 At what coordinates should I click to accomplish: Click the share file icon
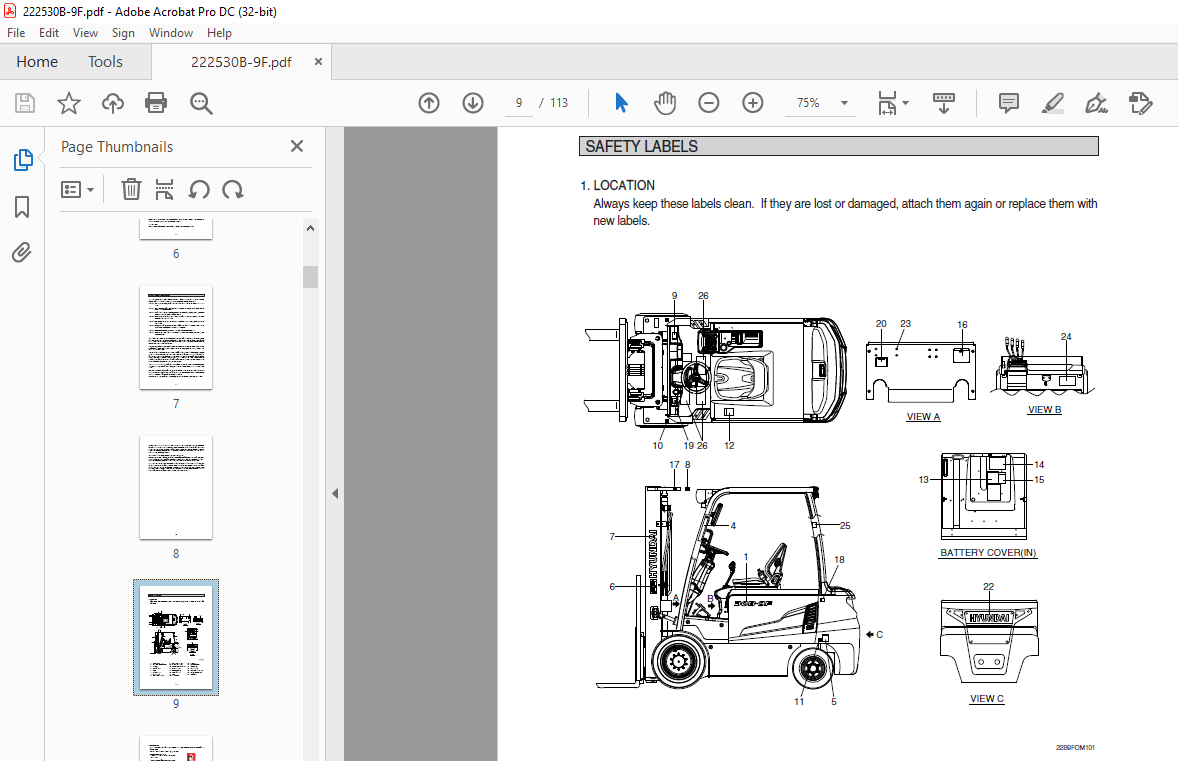pyautogui.click(x=1140, y=103)
